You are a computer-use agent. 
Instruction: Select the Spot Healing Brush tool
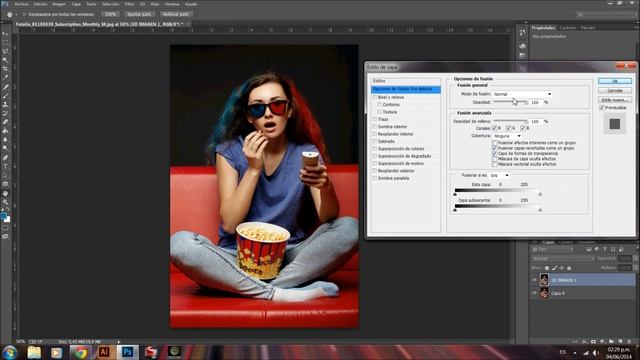coord(5,87)
